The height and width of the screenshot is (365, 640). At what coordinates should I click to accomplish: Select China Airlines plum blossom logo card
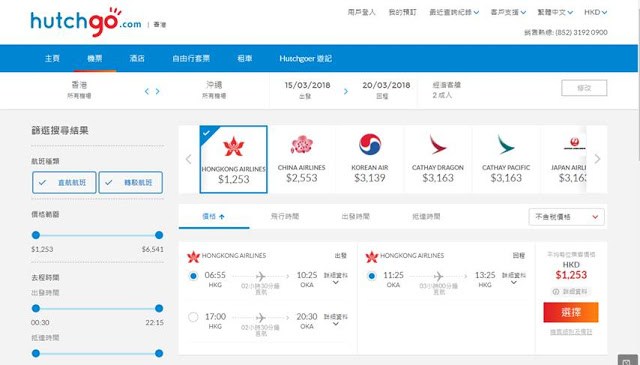click(302, 159)
